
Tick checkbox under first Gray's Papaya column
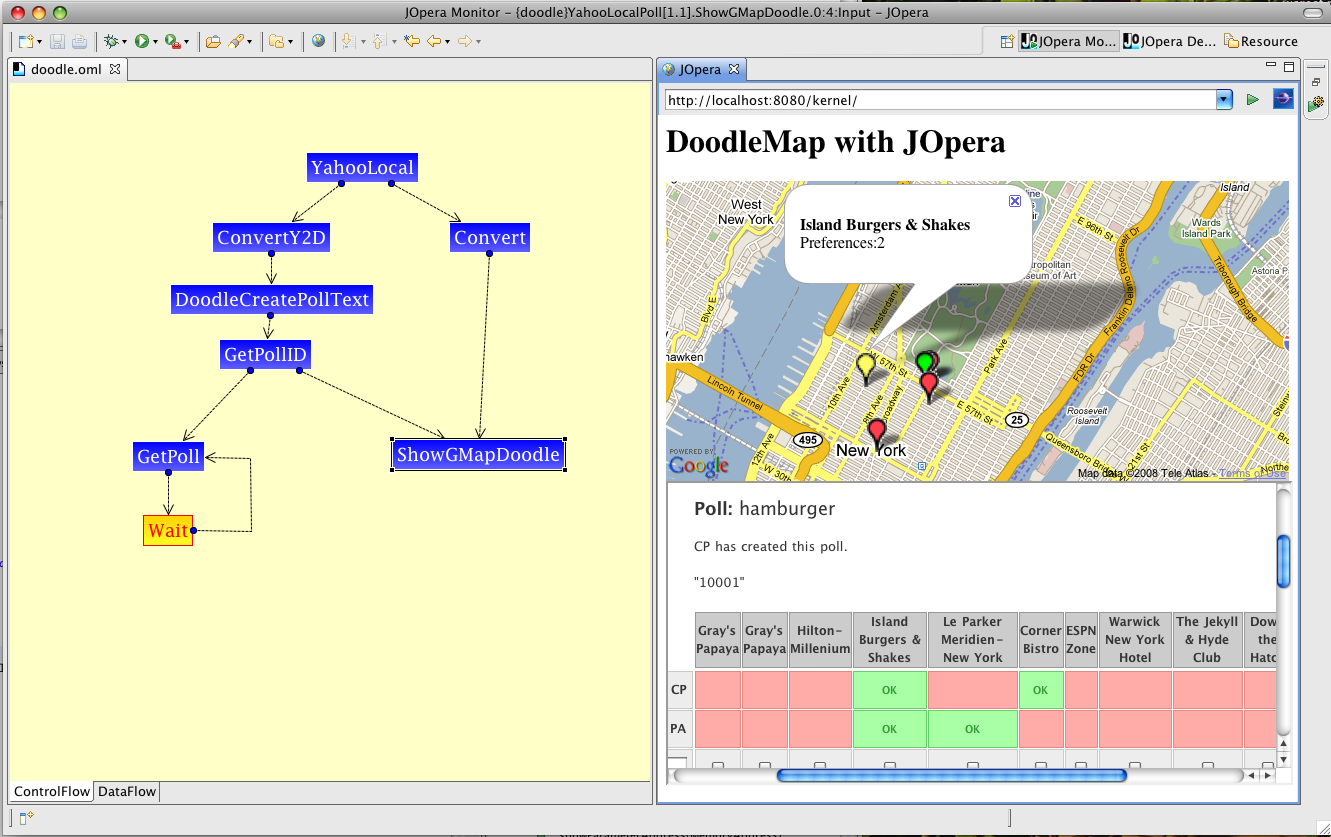click(717, 766)
